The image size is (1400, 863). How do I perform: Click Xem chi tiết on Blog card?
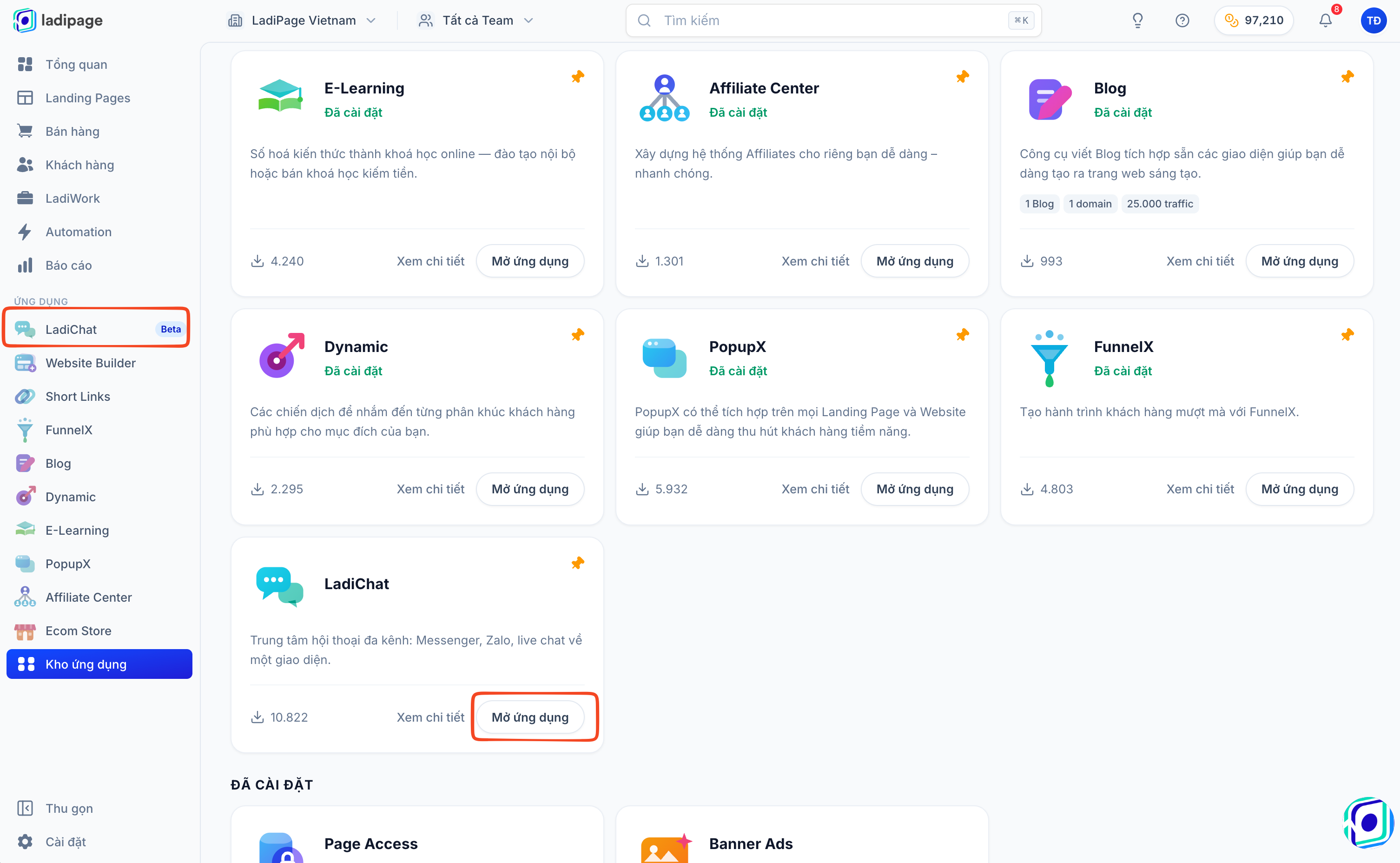[x=1200, y=261]
